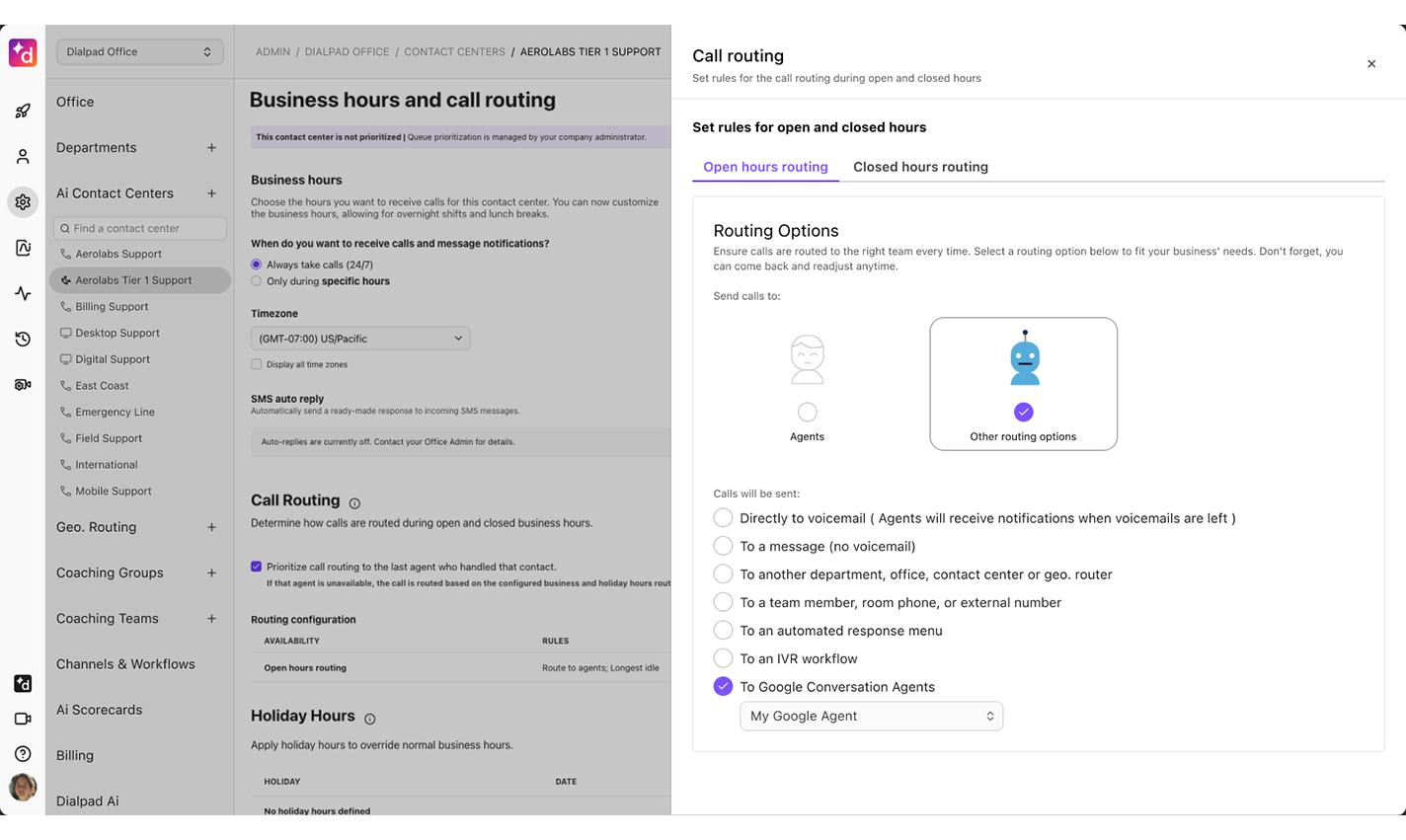Check the Display all time zones box
1406x840 pixels.
pos(256,363)
